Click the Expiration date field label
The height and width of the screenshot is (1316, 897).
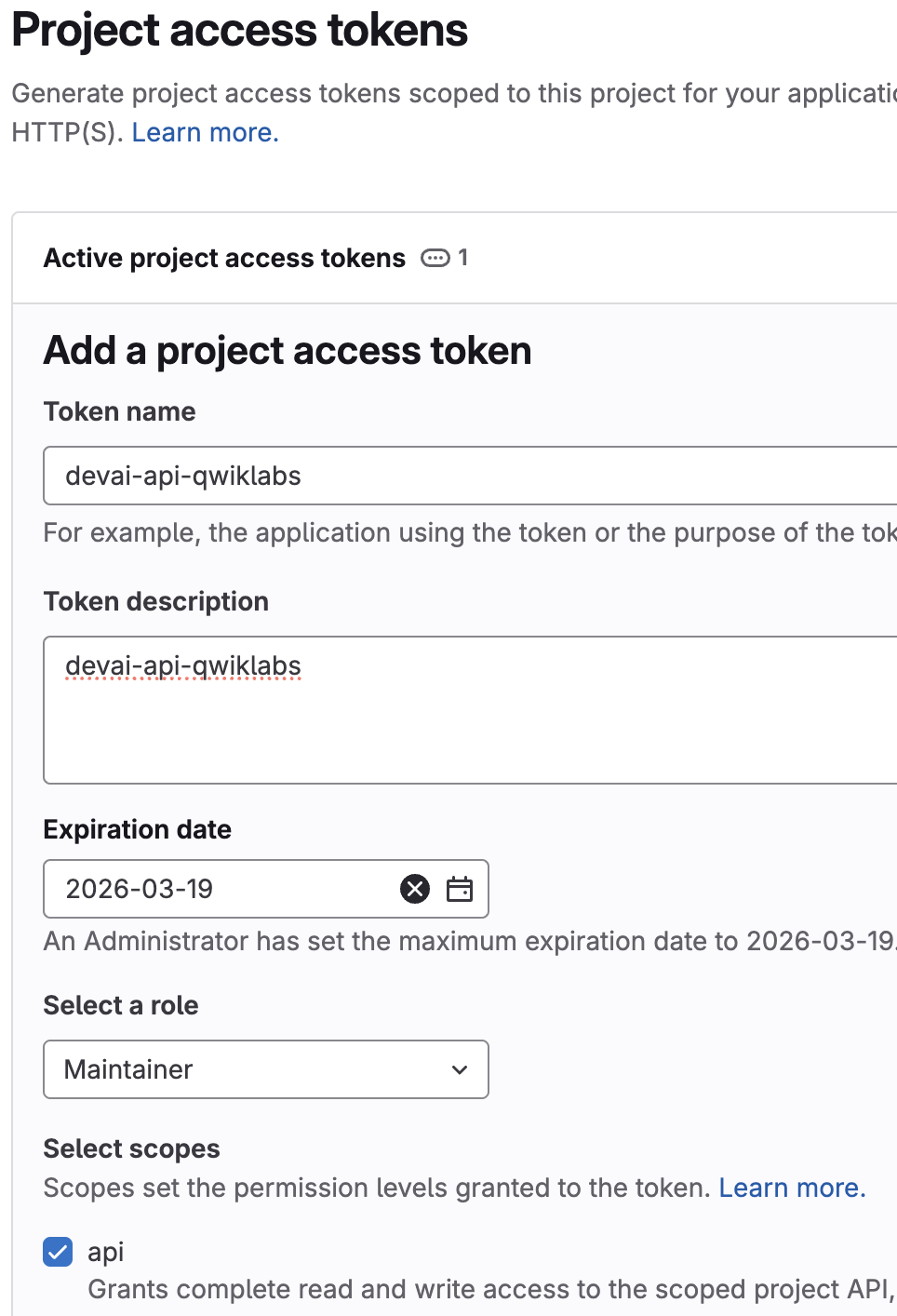[x=137, y=829]
